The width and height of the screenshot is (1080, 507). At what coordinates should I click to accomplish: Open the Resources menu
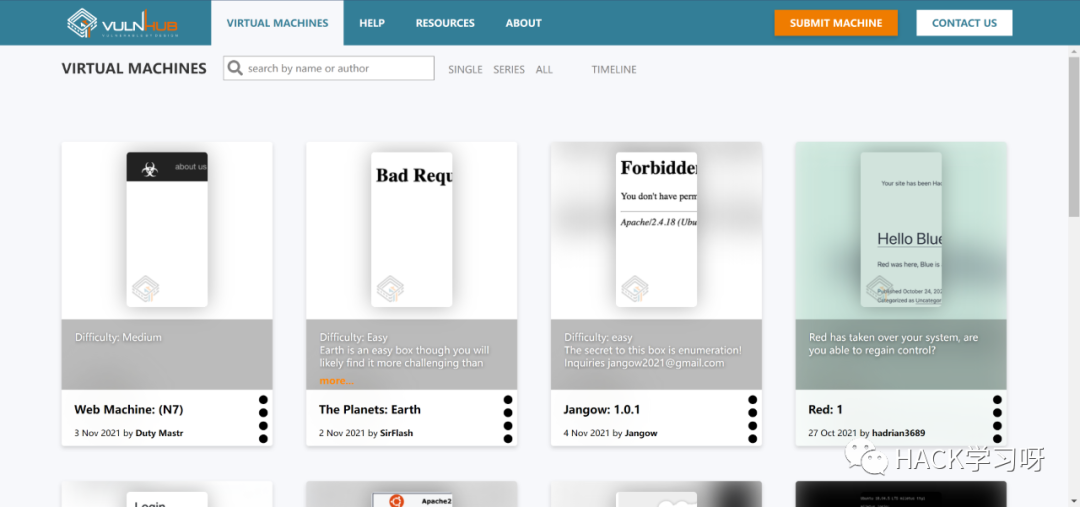tap(445, 23)
